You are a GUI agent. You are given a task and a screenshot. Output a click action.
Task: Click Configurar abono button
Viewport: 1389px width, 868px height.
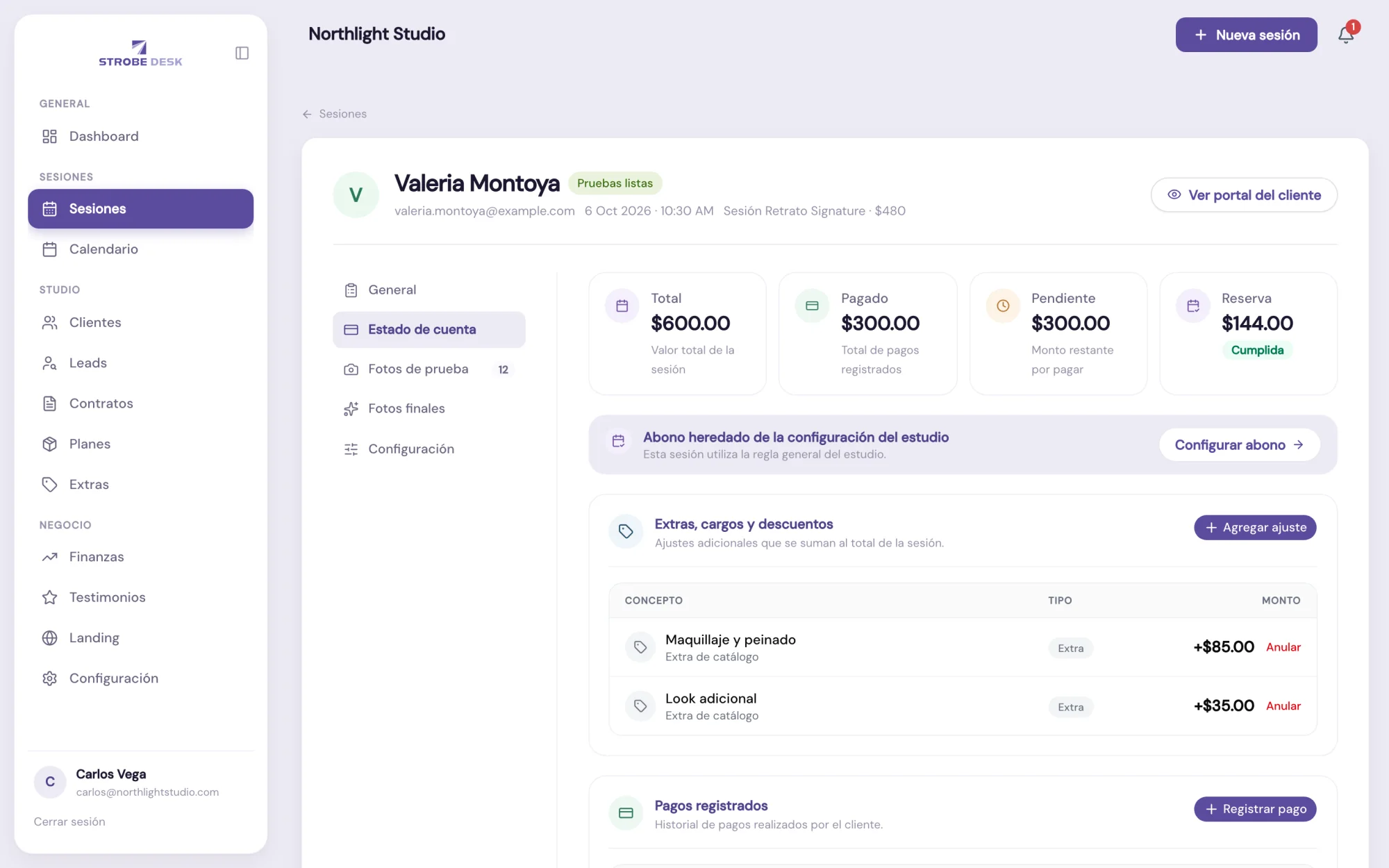click(1239, 445)
